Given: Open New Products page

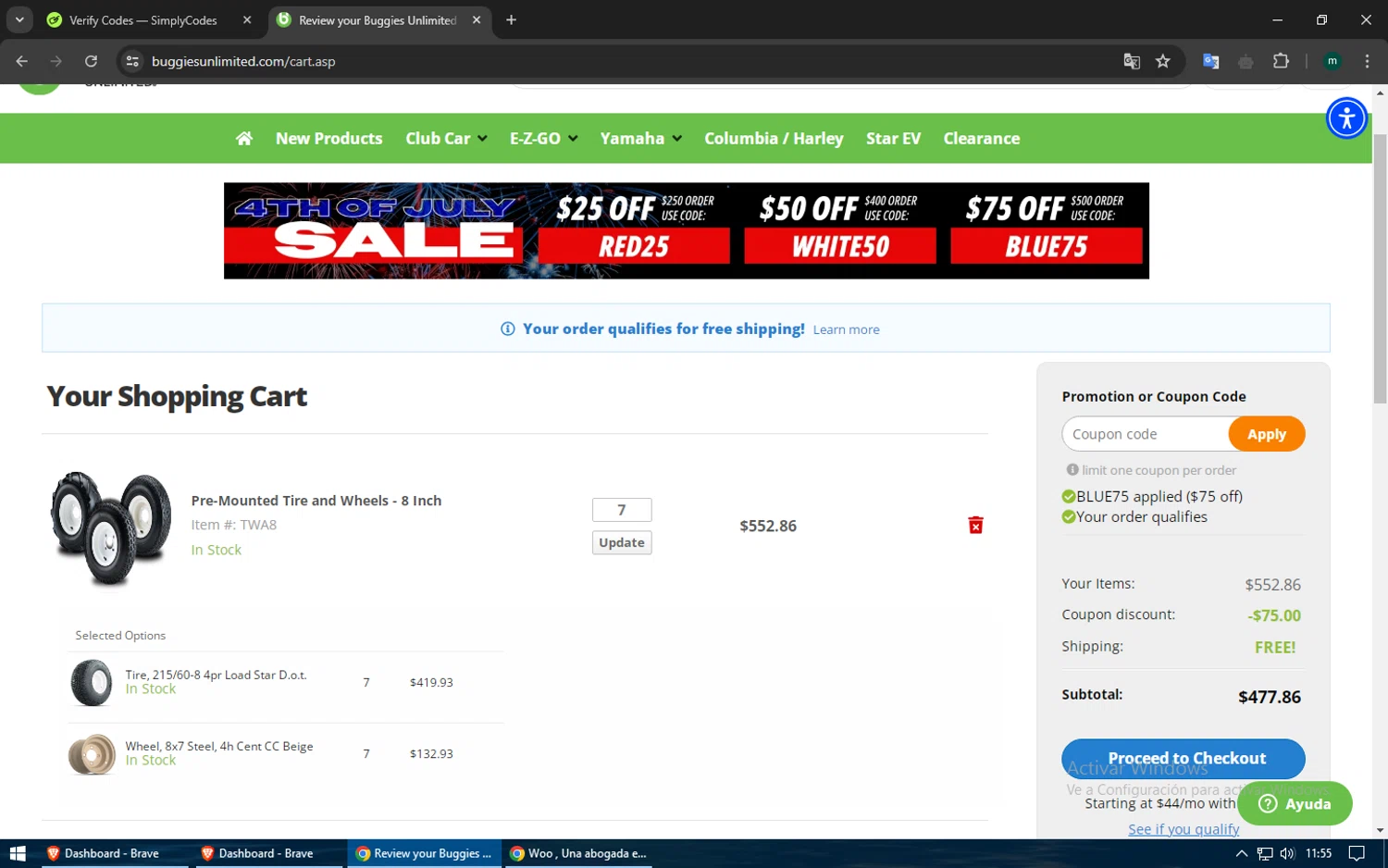Looking at the screenshot, I should tap(328, 139).
